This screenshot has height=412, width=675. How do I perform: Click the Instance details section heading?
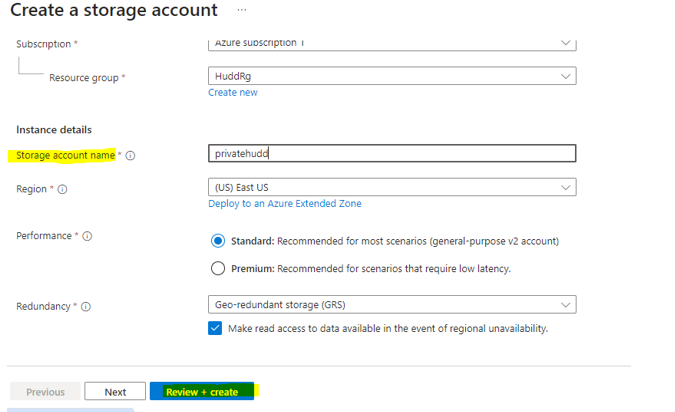coord(54,130)
